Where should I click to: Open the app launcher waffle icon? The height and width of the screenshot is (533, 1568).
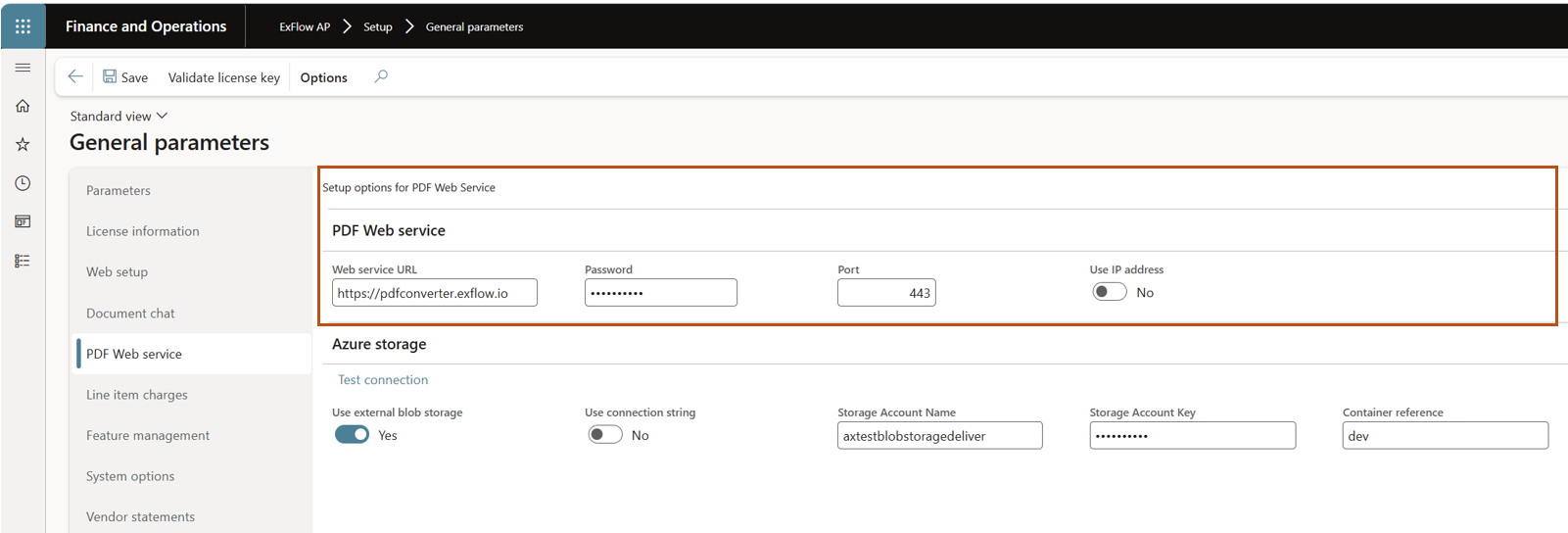(23, 26)
